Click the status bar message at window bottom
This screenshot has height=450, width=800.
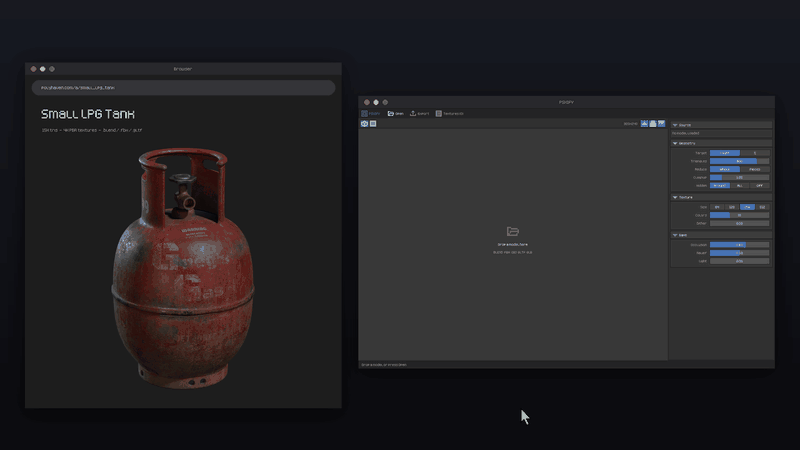384,365
